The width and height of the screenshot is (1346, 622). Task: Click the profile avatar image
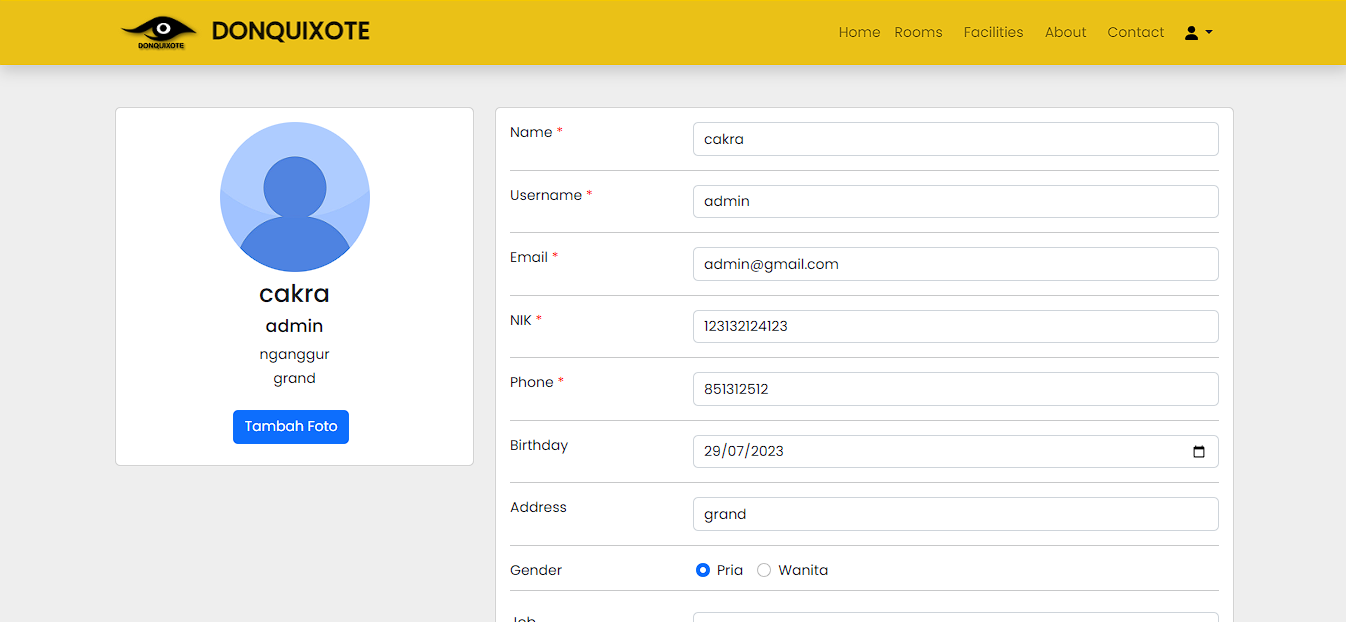pyautogui.click(x=294, y=197)
